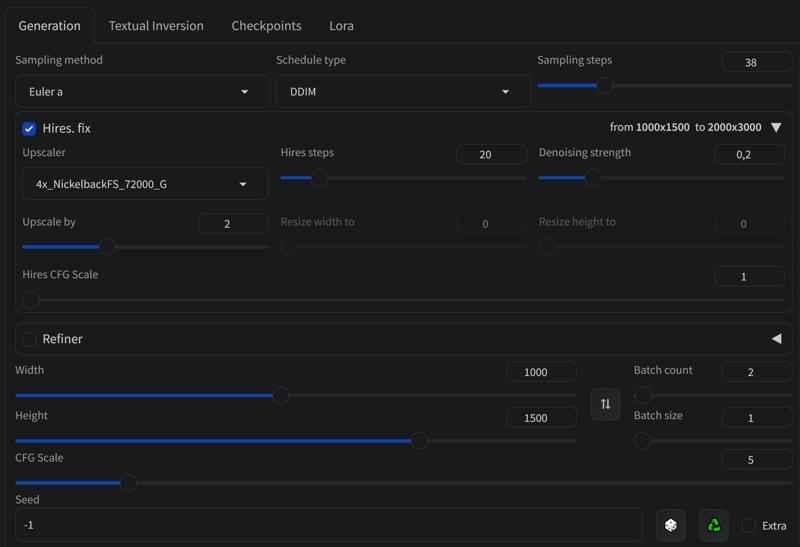This screenshot has height=547, width=800.
Task: Uncheck the Hires. fix checkbox
Action: [29, 129]
